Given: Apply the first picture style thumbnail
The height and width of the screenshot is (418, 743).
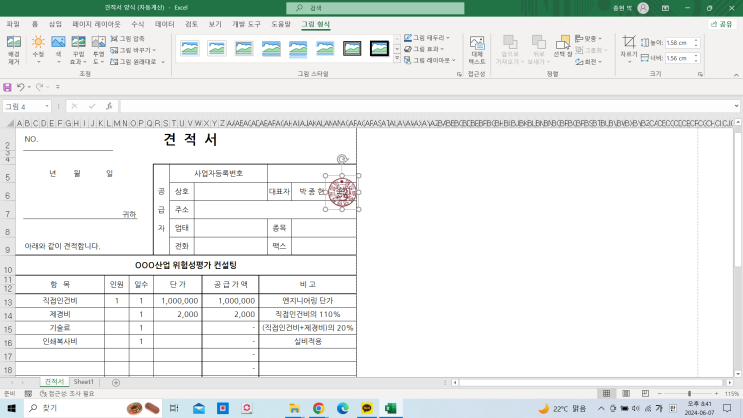Looking at the screenshot, I should (x=190, y=48).
